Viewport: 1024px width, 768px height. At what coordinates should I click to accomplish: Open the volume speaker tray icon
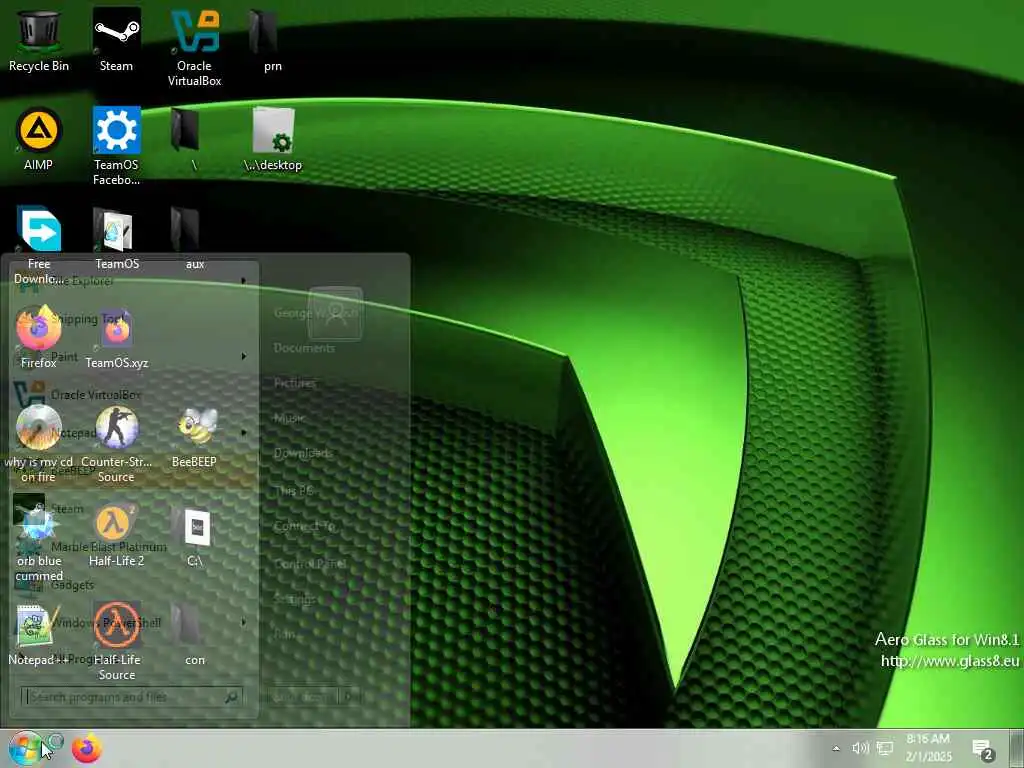[860, 748]
